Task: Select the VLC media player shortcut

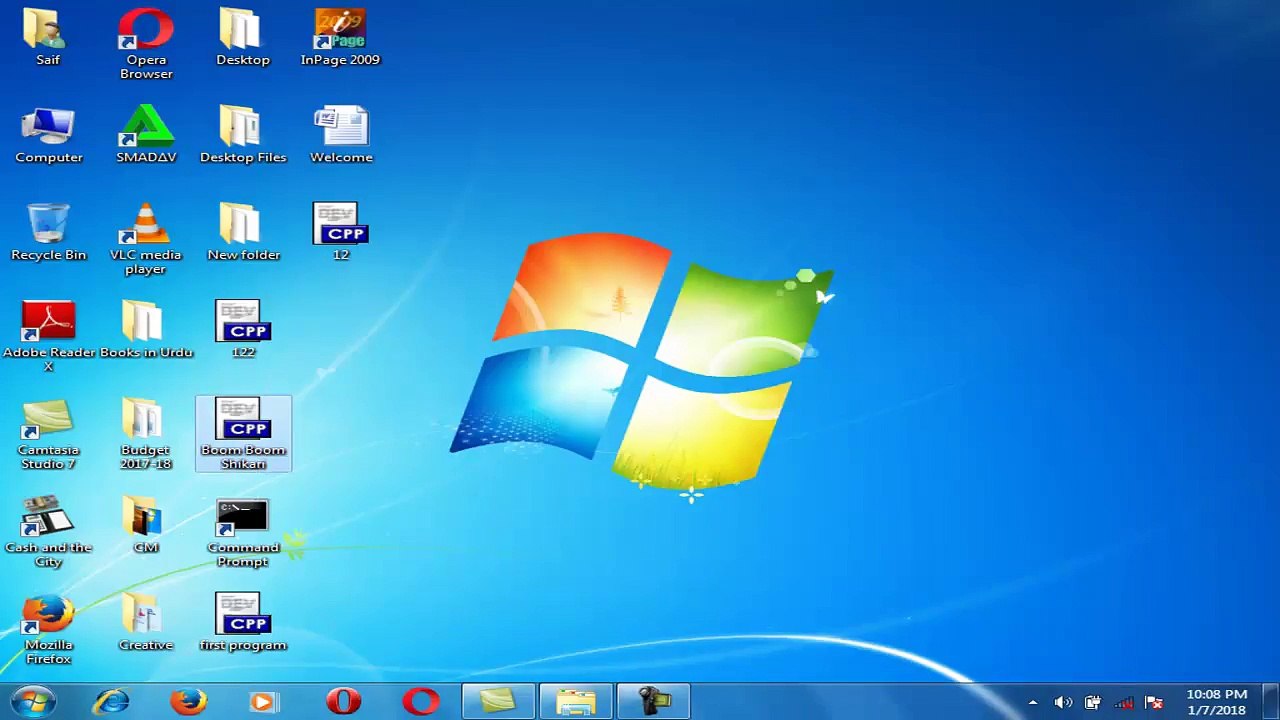Action: (x=146, y=239)
